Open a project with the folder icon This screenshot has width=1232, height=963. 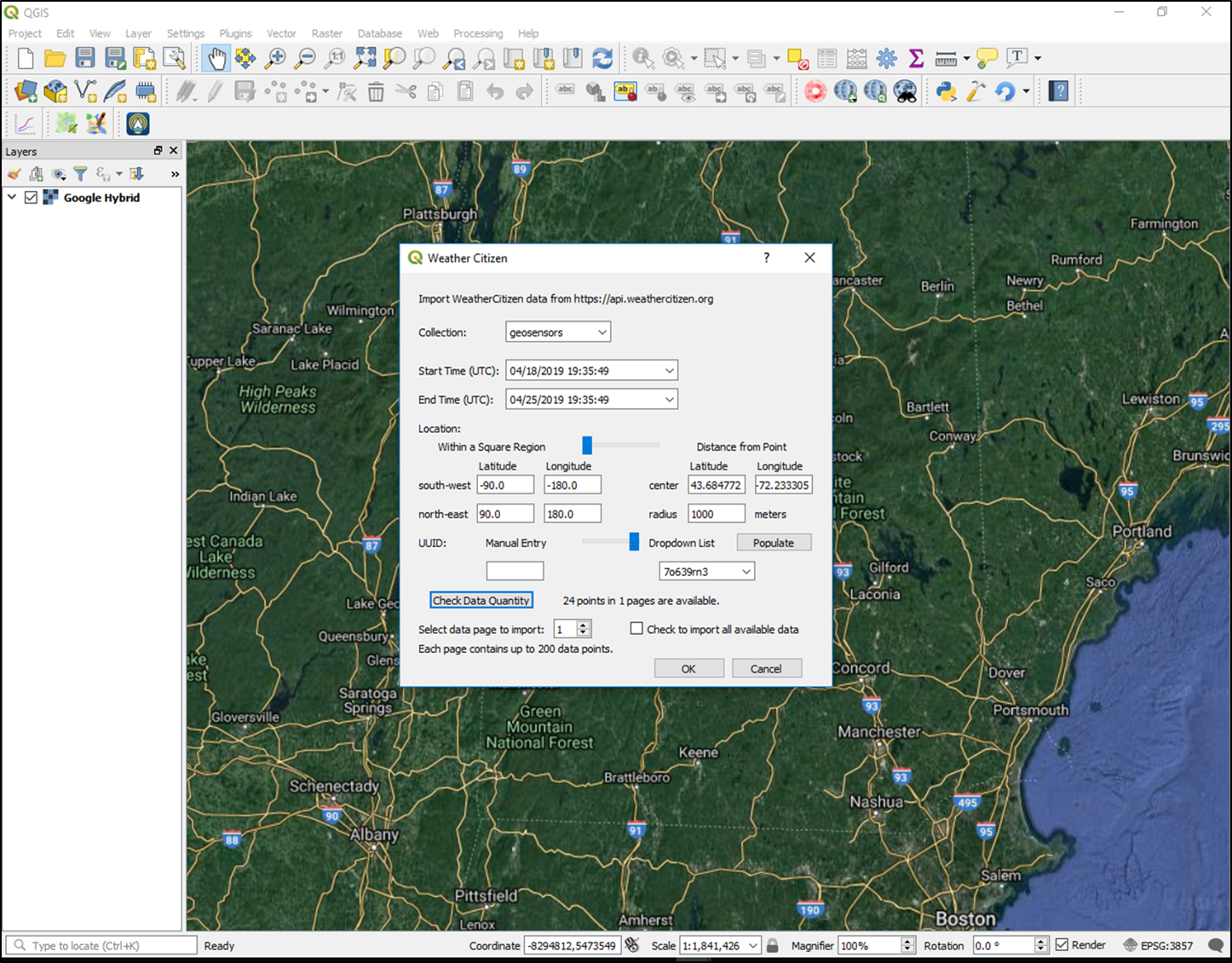pos(55,58)
